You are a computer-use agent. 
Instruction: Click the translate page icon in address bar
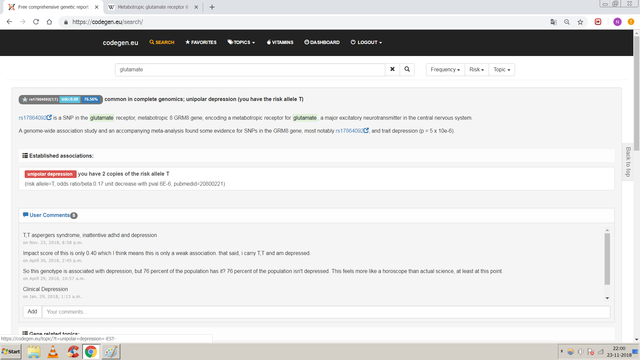[x=553, y=22]
